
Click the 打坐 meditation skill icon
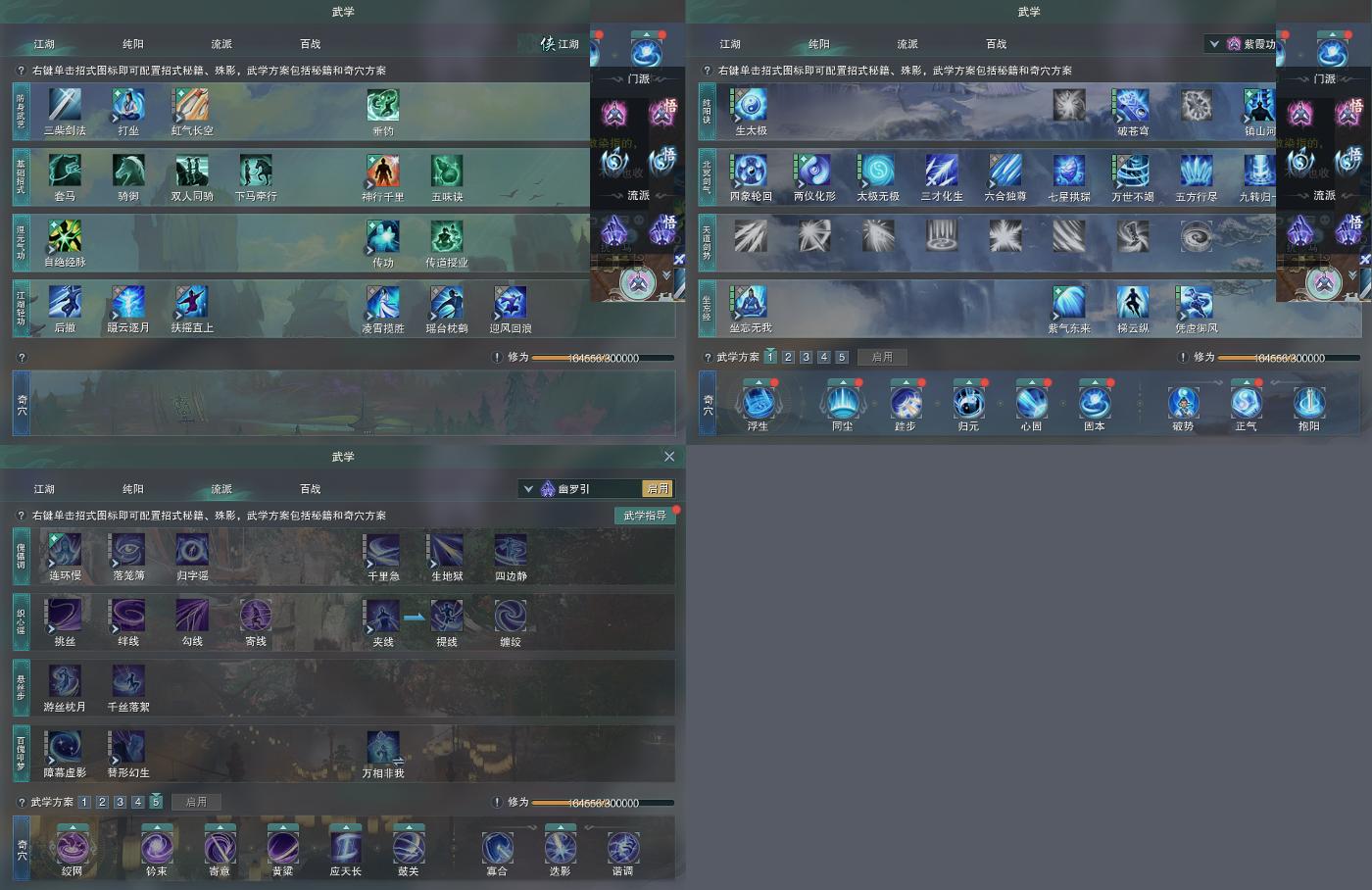[x=128, y=106]
